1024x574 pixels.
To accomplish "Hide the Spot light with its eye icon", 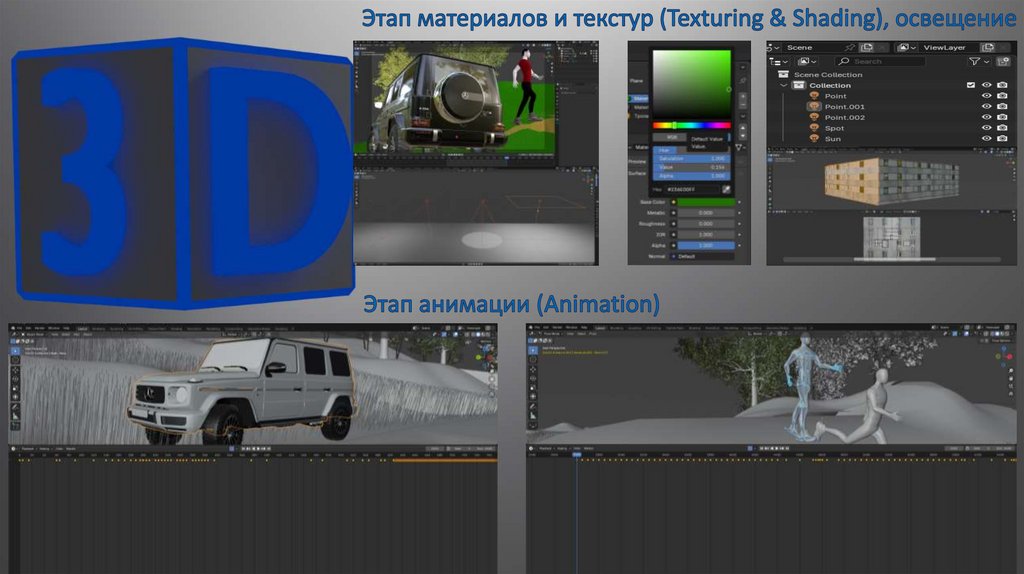I will point(987,128).
